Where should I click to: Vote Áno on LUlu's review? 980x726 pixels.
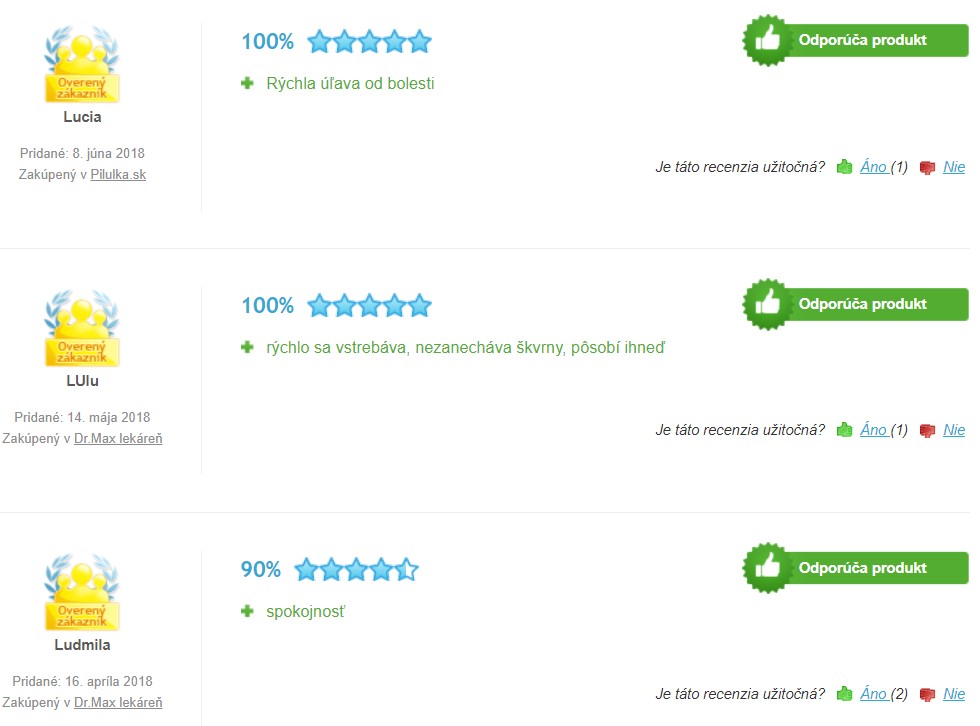(x=873, y=430)
